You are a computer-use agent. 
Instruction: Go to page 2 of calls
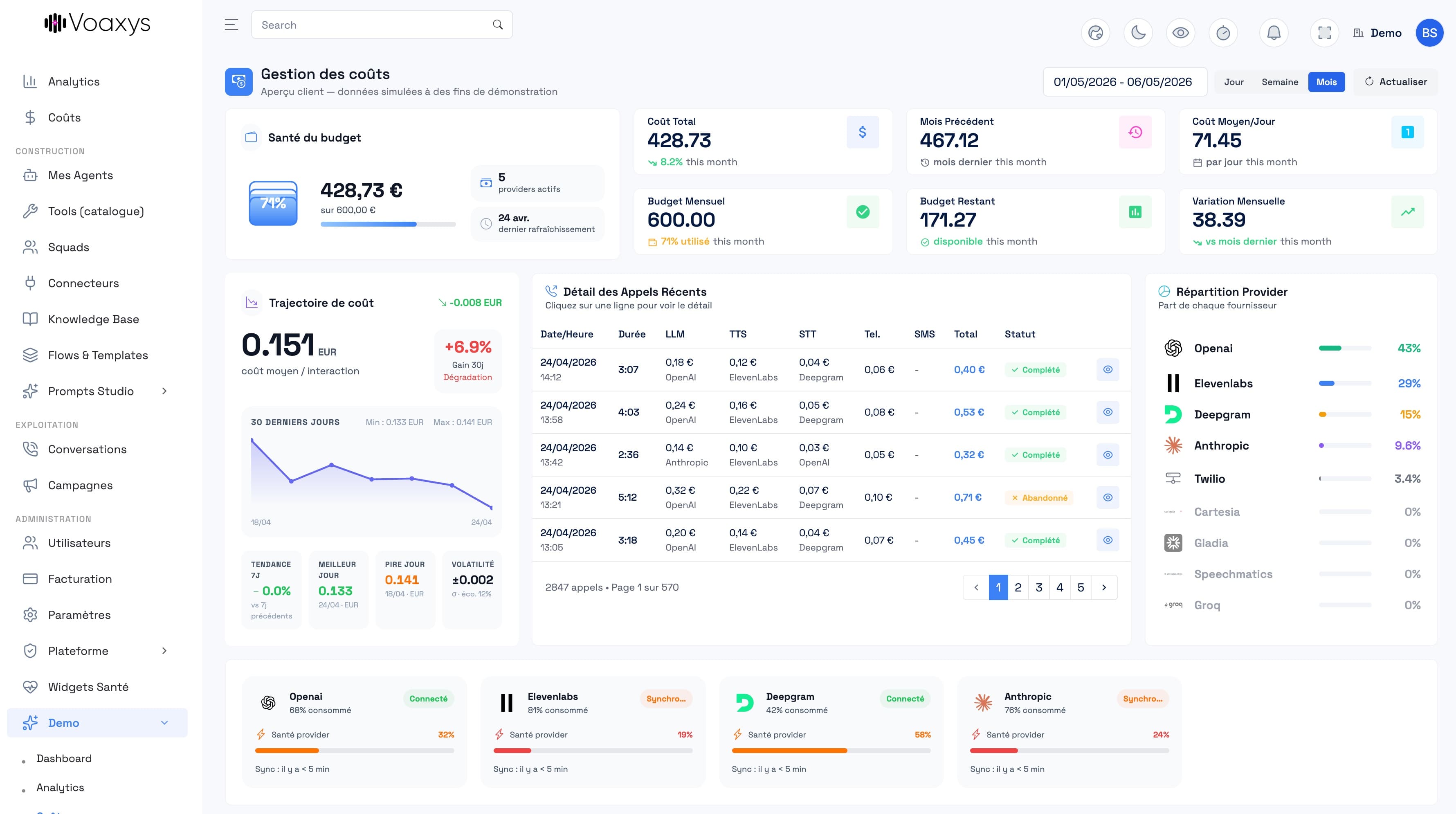[1018, 587]
